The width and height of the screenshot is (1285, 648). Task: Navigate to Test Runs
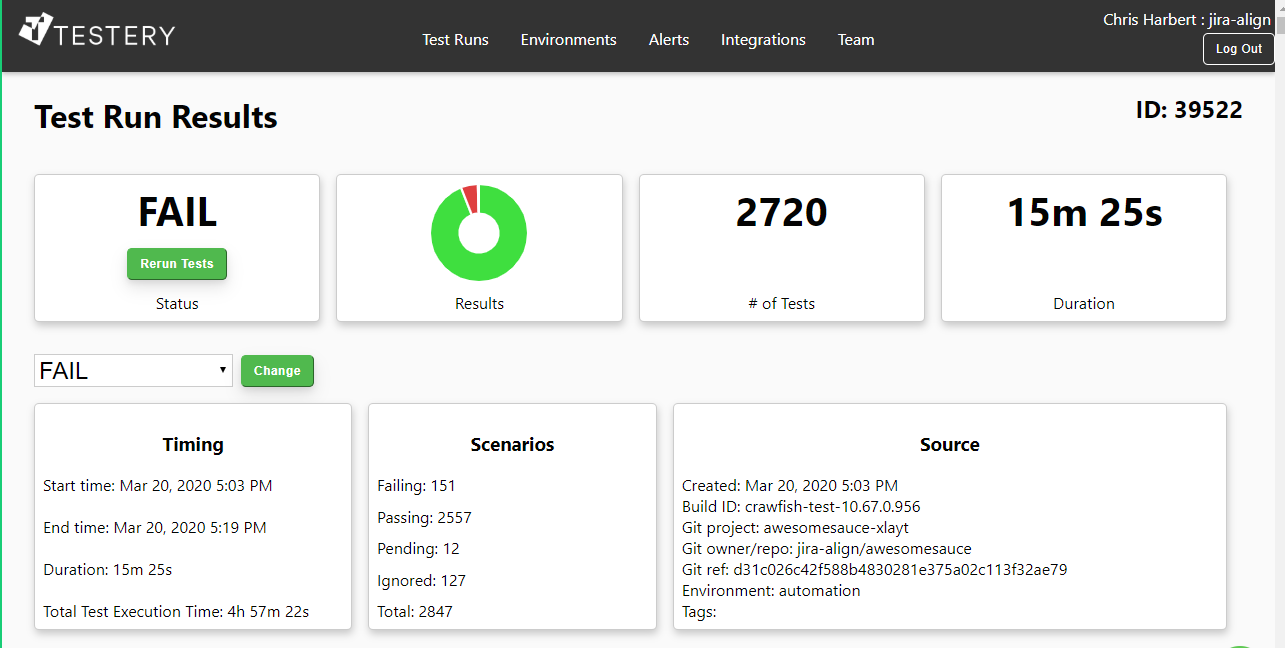coord(455,40)
